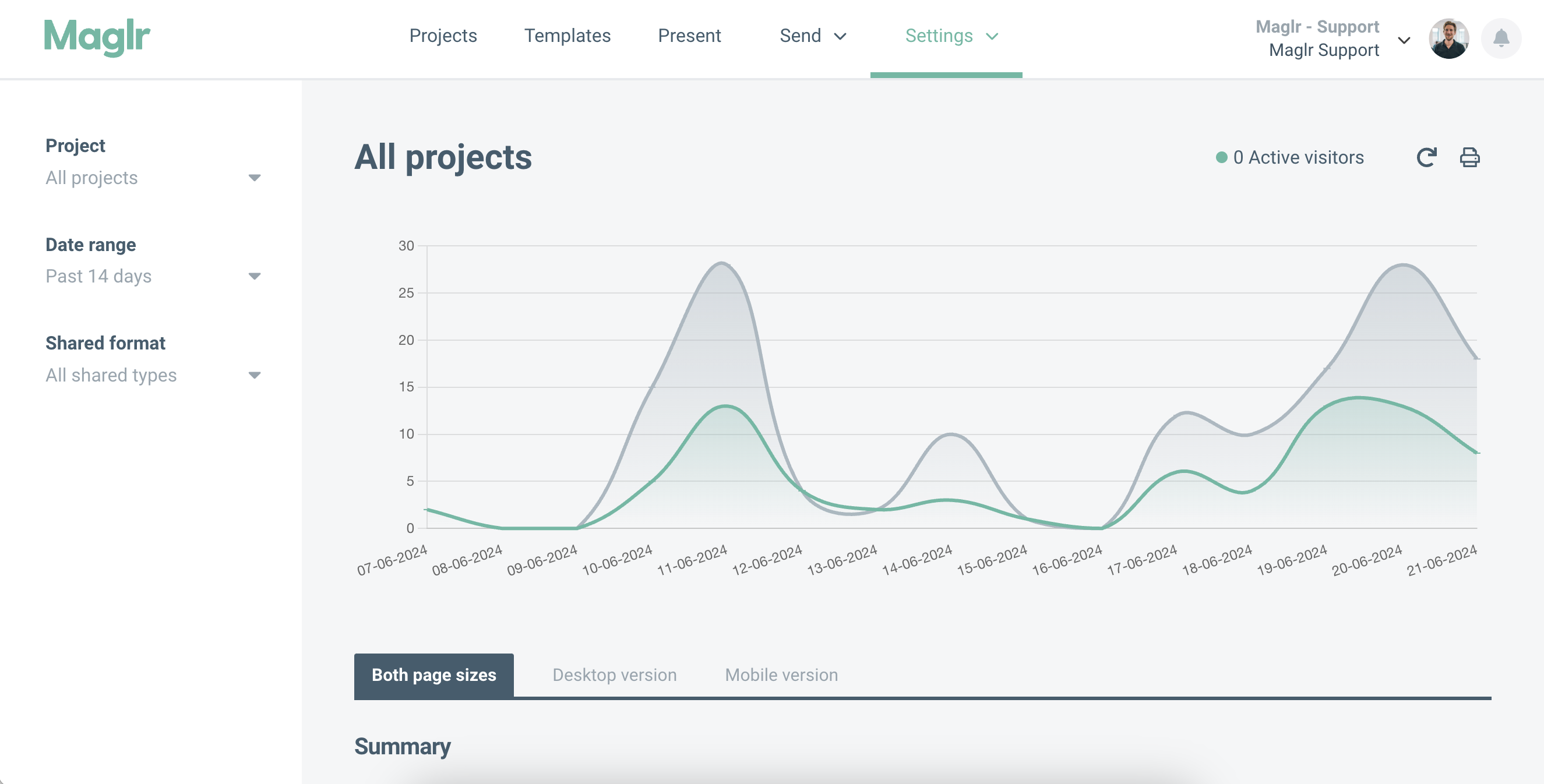
Task: Click the print icon
Action: (x=1469, y=158)
